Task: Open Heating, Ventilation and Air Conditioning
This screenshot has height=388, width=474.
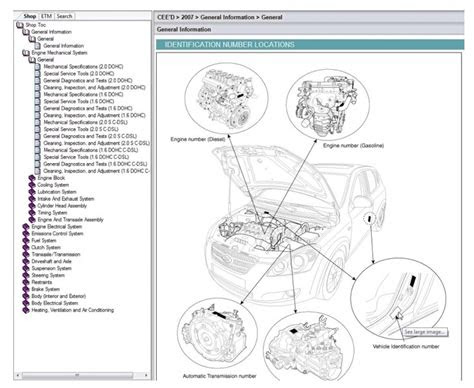Action: click(73, 310)
